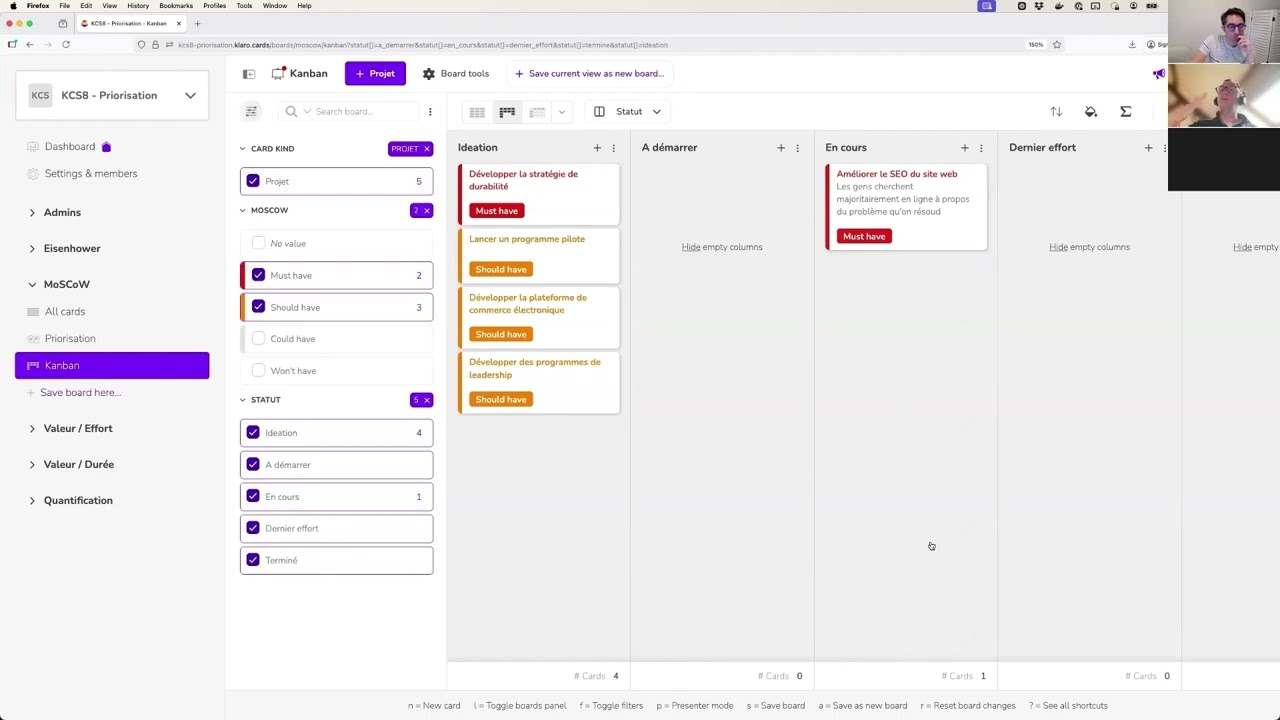Reload page in Firefox toolbar
This screenshot has height=720, width=1280.
point(66,44)
